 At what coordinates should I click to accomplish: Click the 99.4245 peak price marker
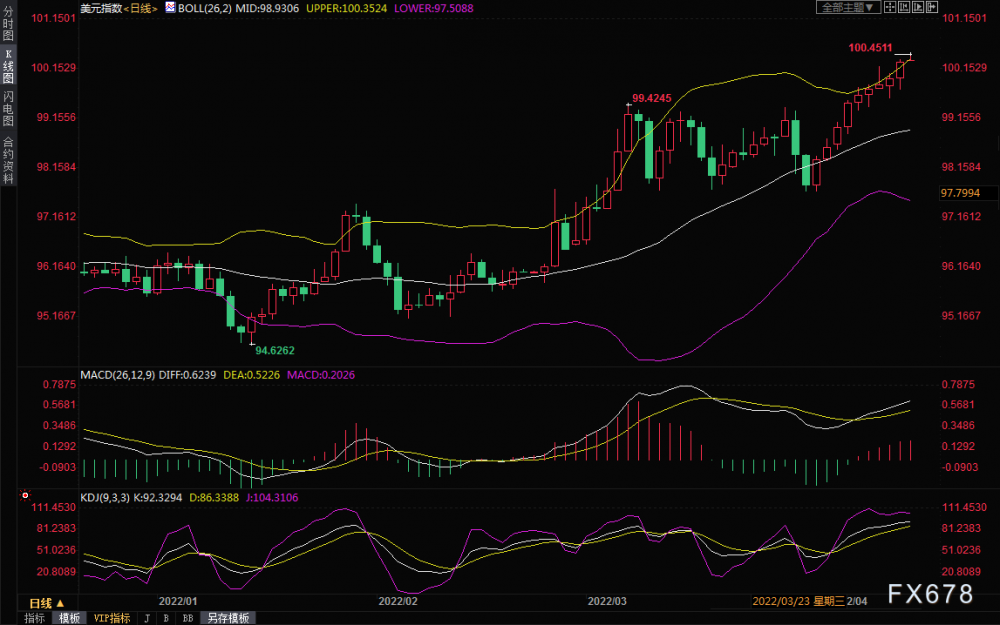pos(652,98)
